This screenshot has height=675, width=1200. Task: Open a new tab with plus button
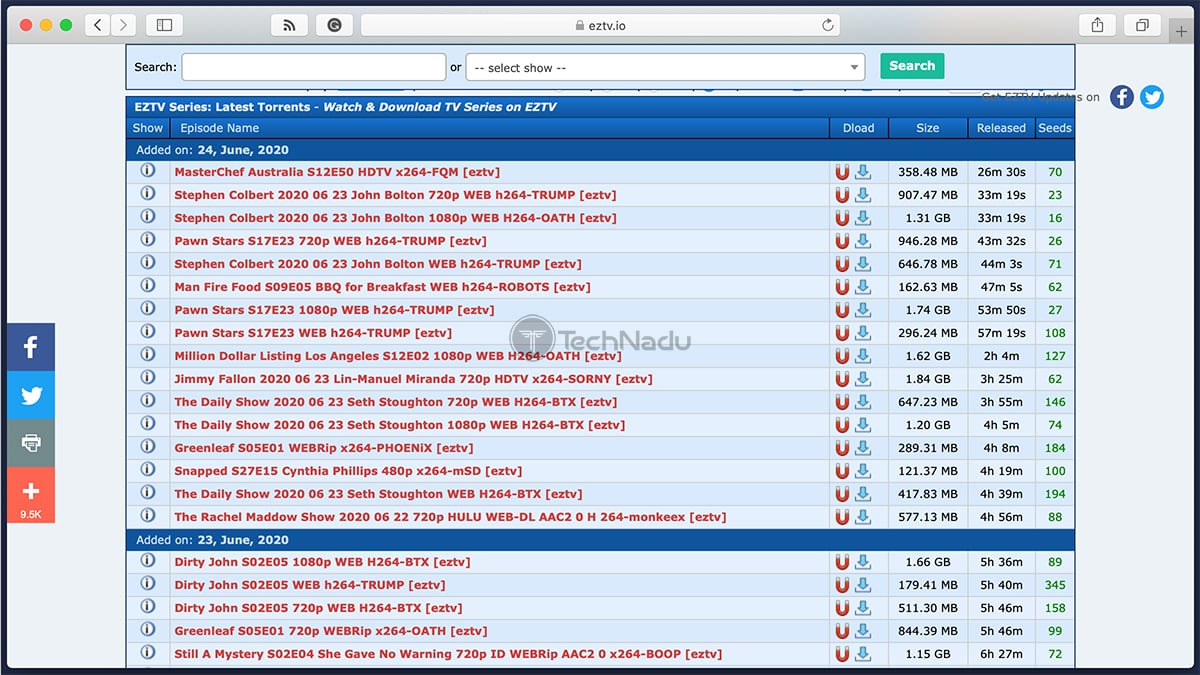tap(1182, 31)
